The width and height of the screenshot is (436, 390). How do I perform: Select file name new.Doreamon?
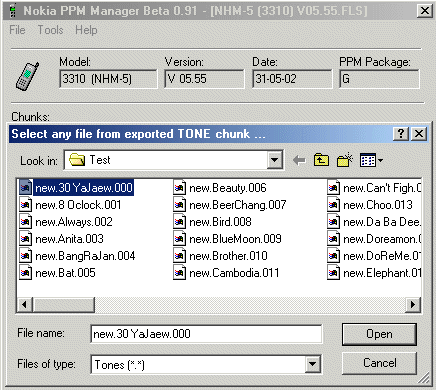[x=382, y=239]
